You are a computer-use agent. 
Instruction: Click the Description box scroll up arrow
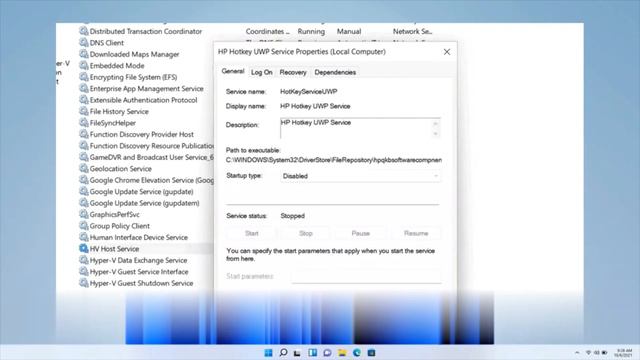436,123
